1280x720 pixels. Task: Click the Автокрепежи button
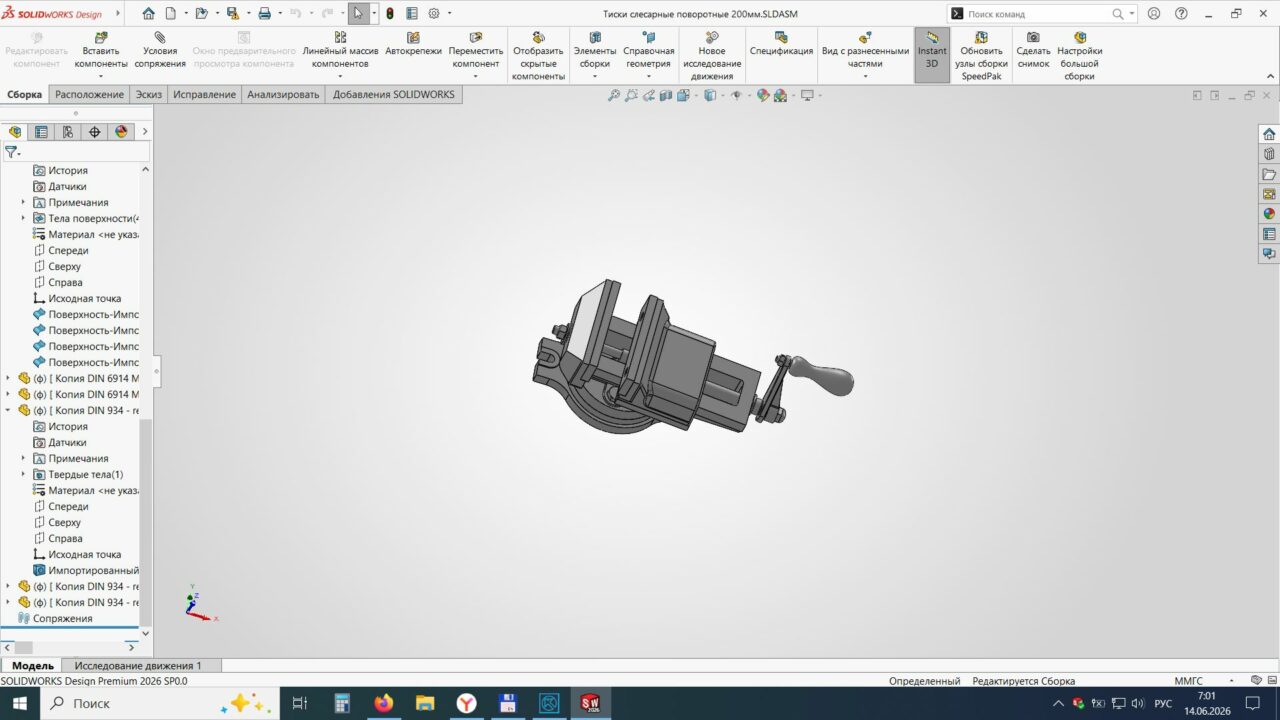(413, 44)
